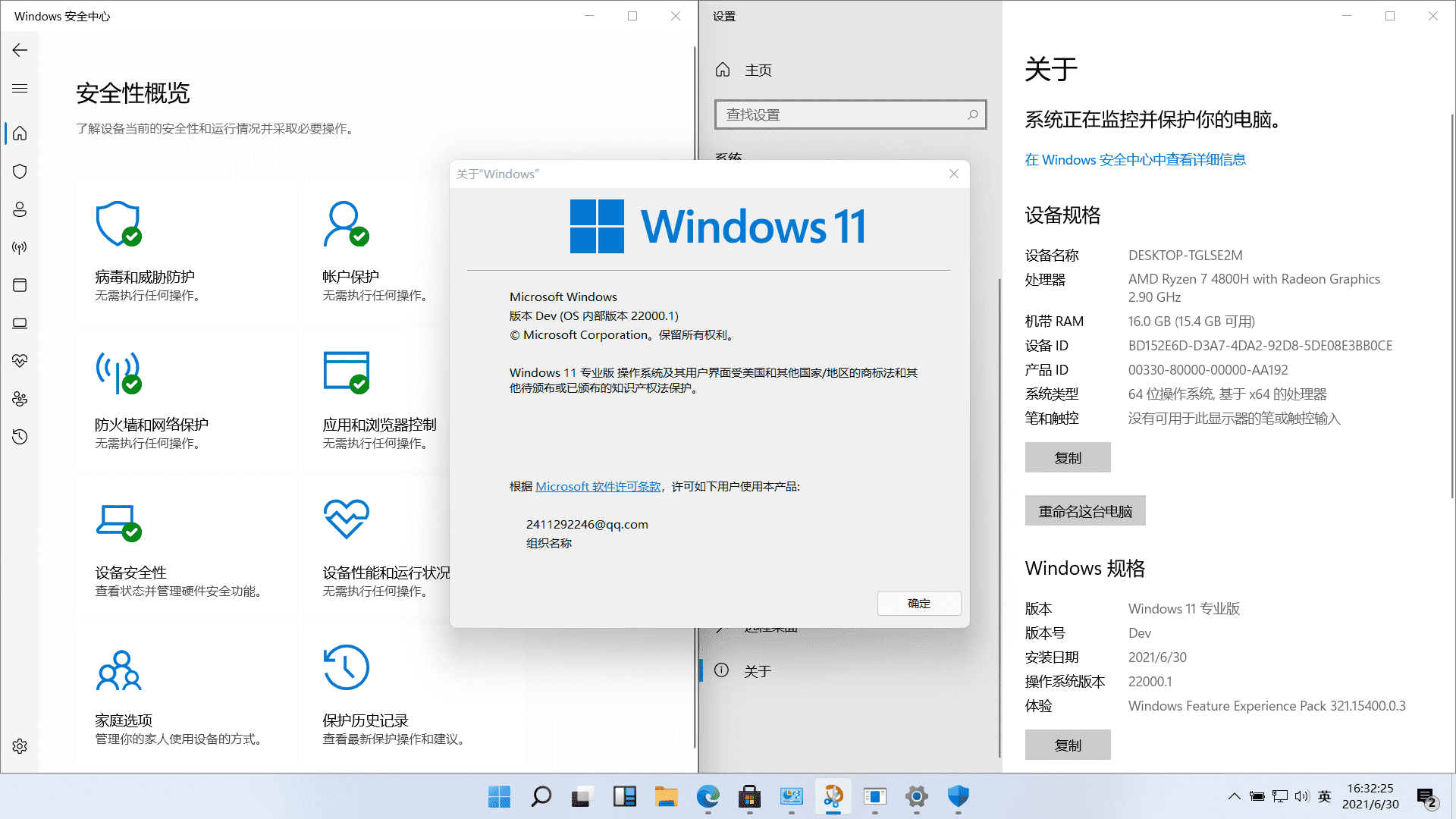Click the OS build value 22000.1

point(1150,682)
